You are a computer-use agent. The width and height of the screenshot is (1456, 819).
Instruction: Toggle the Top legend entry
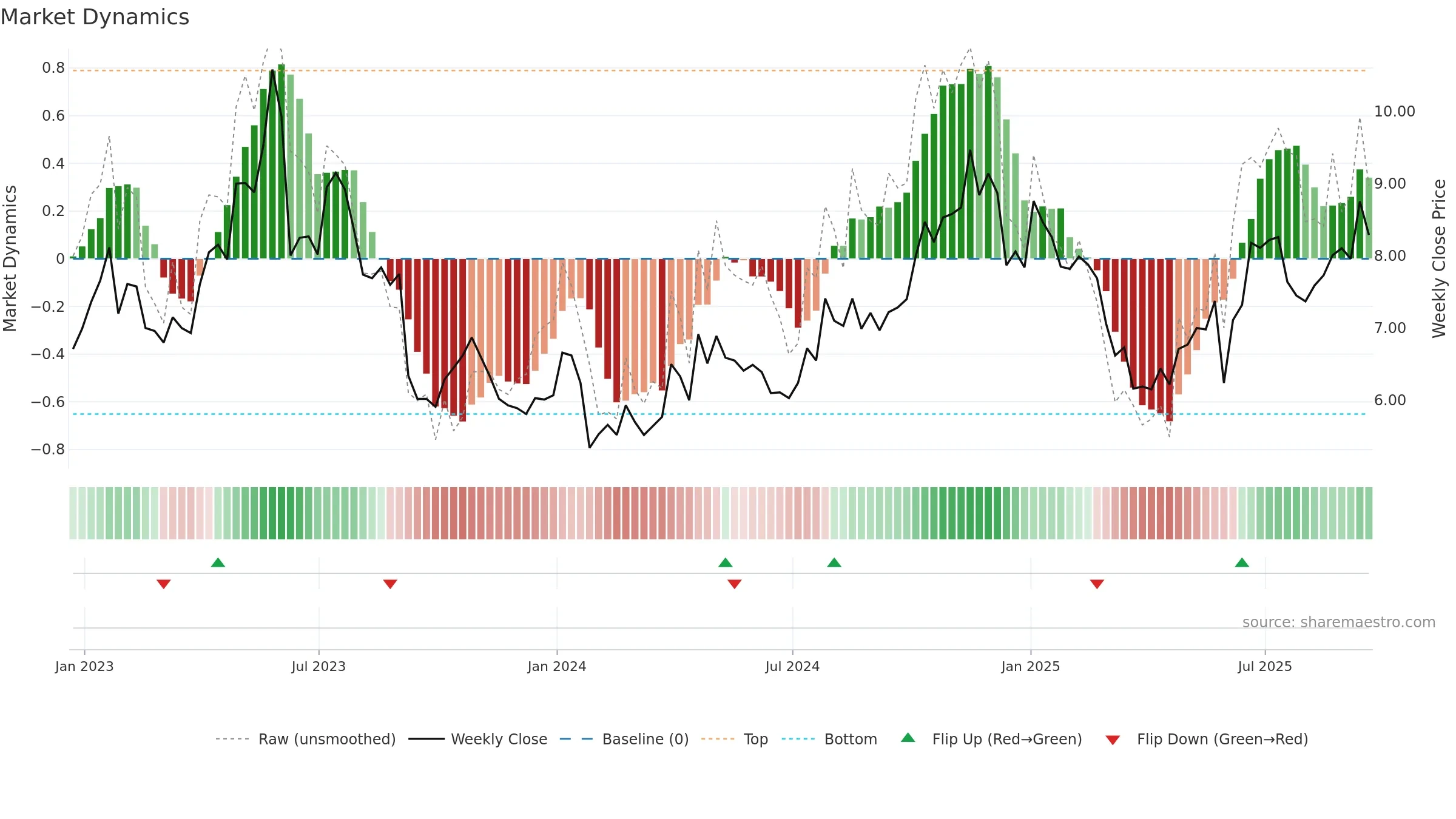756,739
